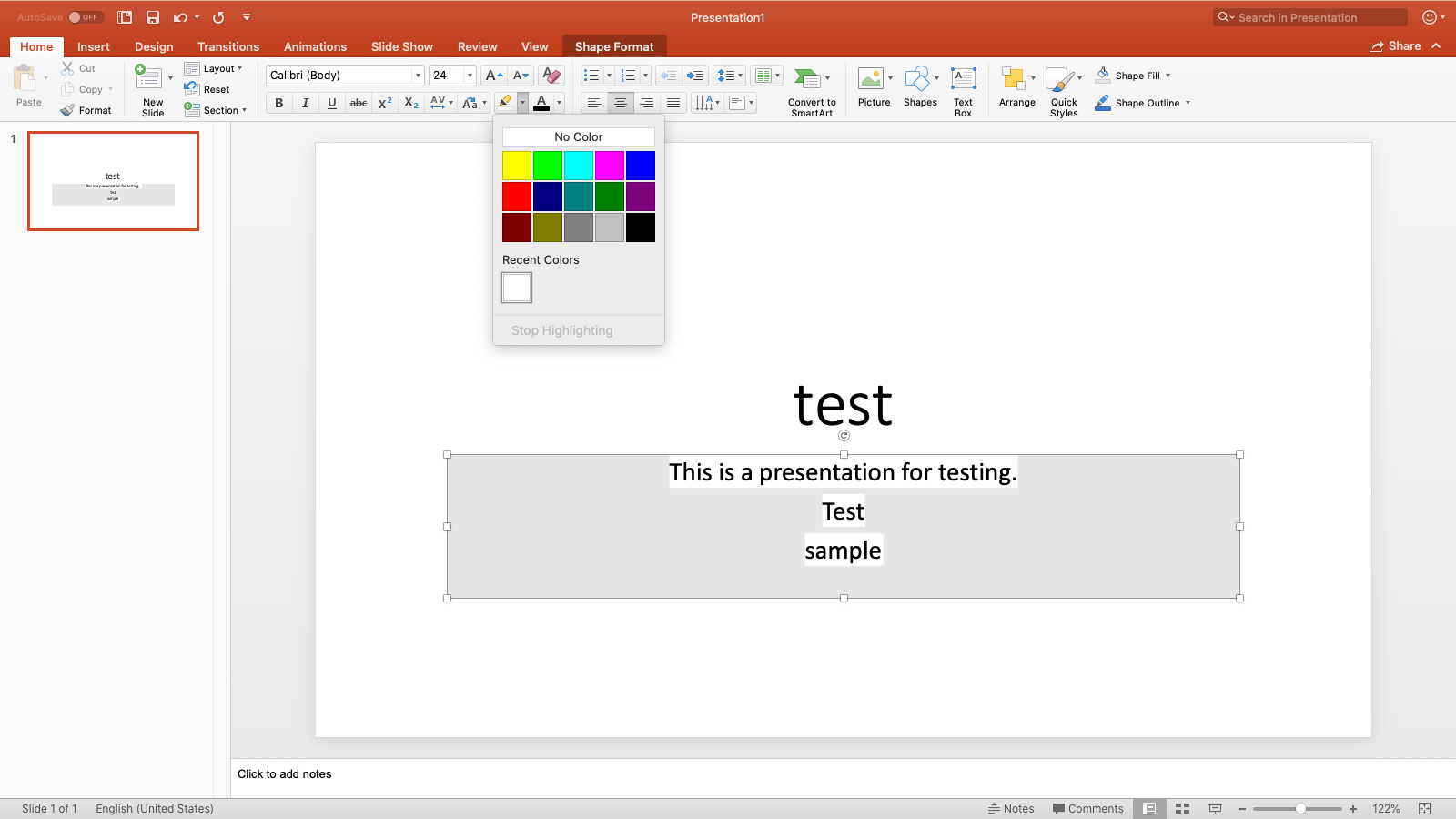Click the Share button
The image size is (1456, 819).
[1395, 46]
